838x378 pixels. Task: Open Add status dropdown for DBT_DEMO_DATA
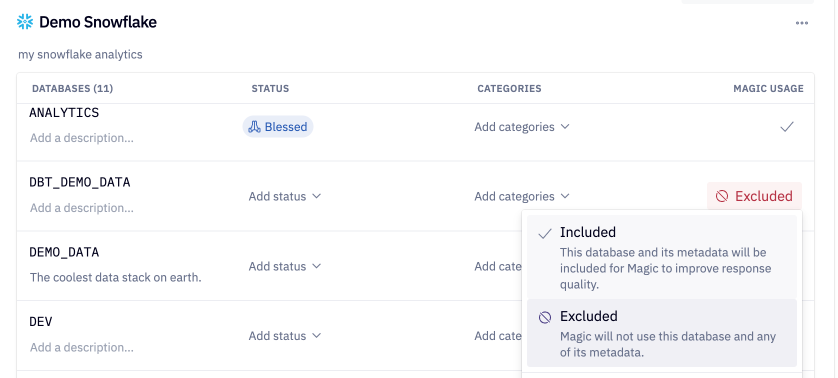pos(284,196)
